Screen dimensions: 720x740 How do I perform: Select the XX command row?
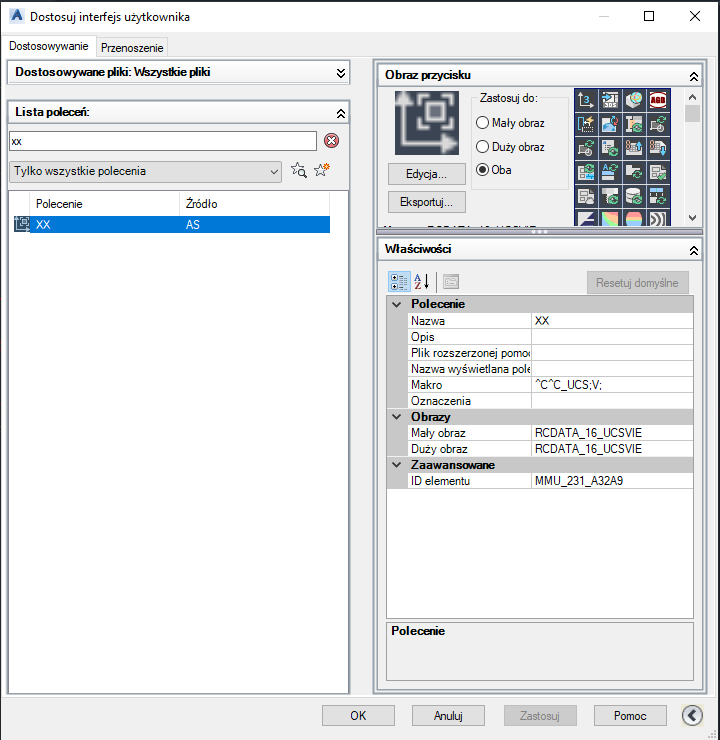[172, 225]
